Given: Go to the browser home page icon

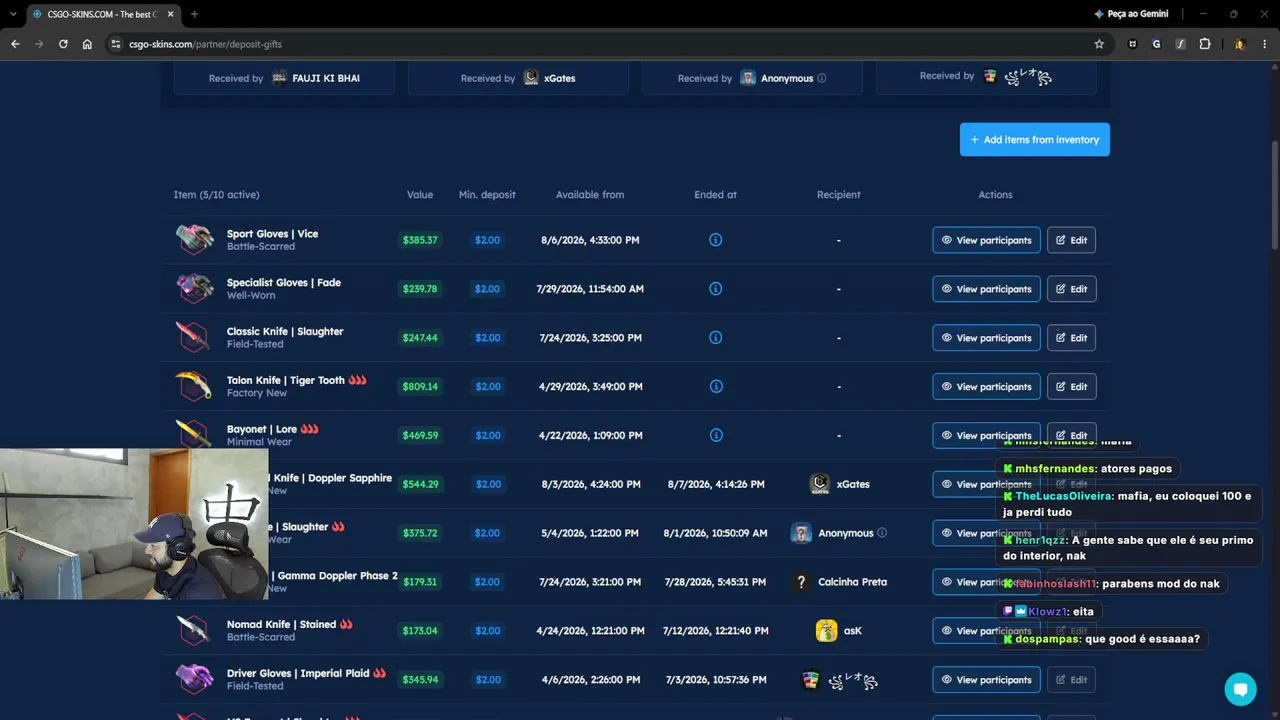Looking at the screenshot, I should (x=87, y=44).
